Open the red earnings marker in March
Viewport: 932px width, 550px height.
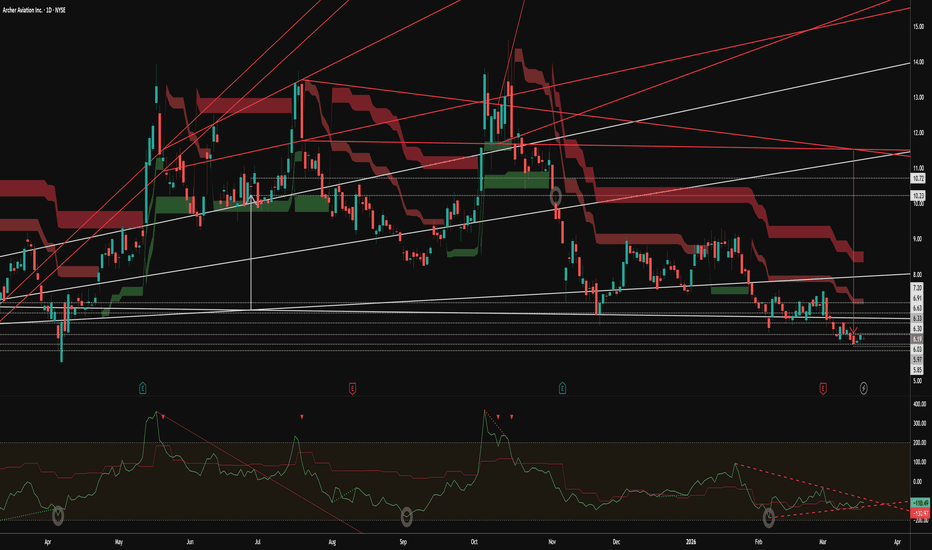click(x=822, y=386)
